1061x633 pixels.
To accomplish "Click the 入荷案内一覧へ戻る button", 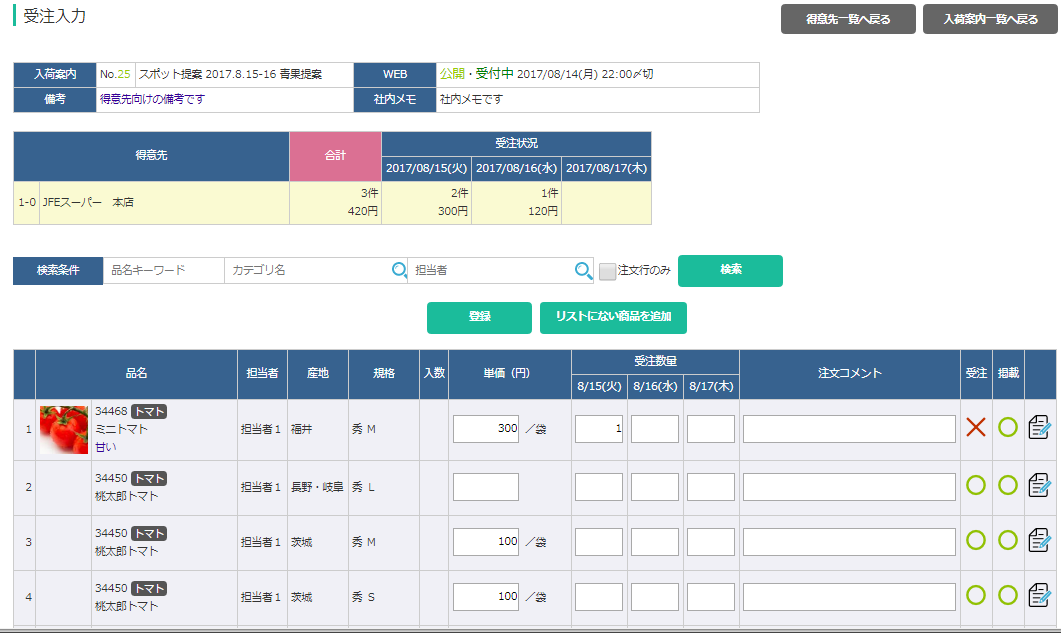I will (990, 19).
